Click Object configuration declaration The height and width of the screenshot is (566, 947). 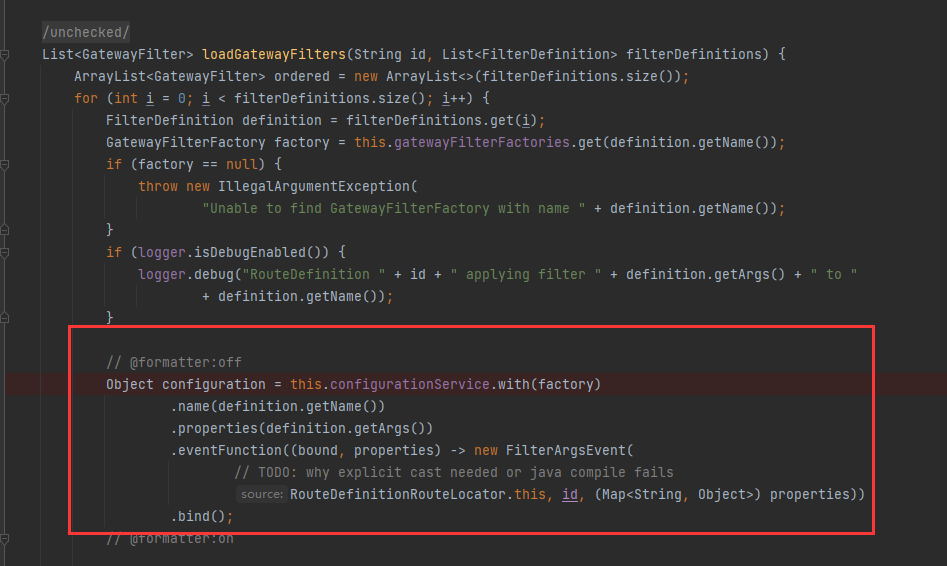coord(185,385)
